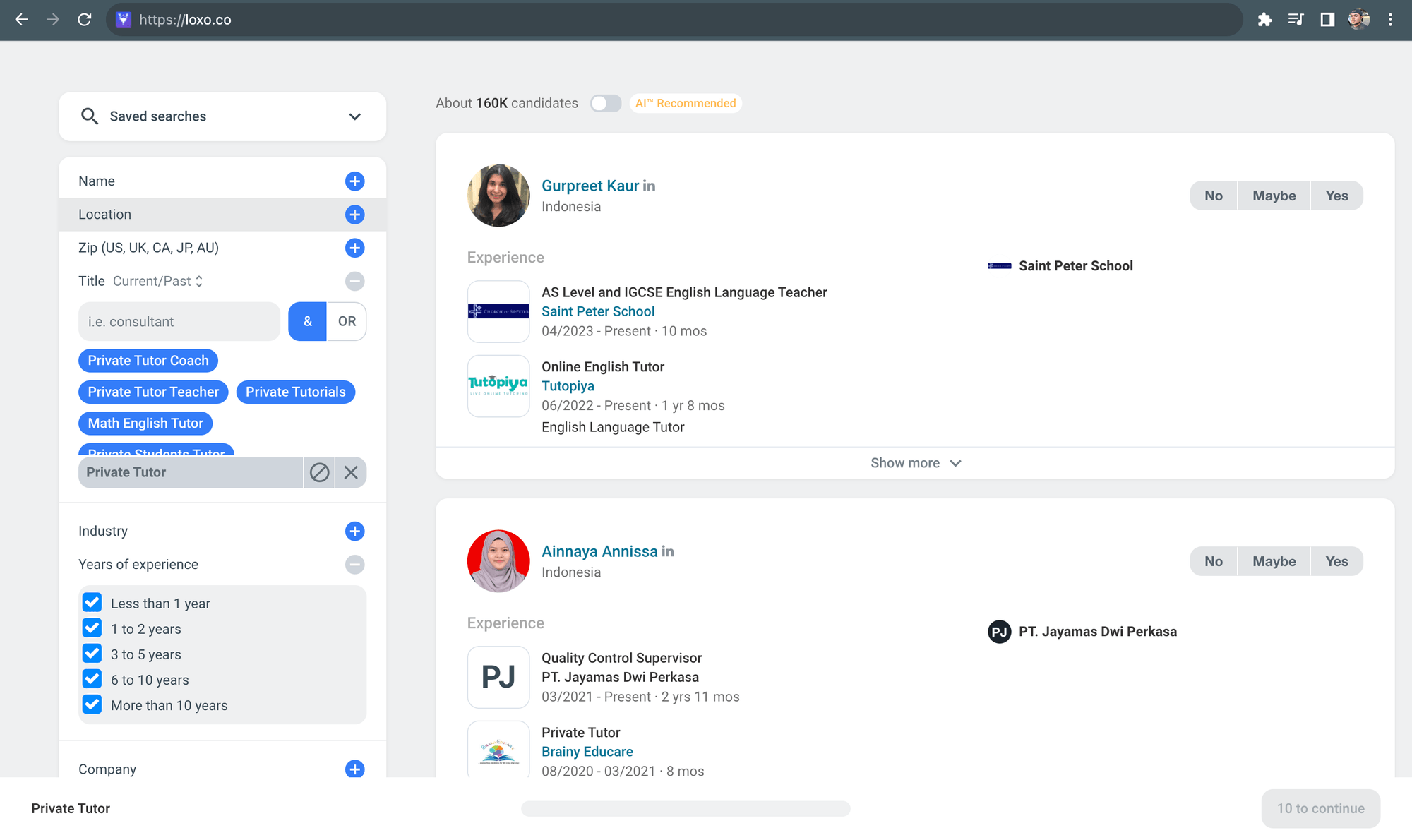The height and width of the screenshot is (840, 1412).
Task: Select the & mode for title matching
Action: pyautogui.click(x=307, y=321)
